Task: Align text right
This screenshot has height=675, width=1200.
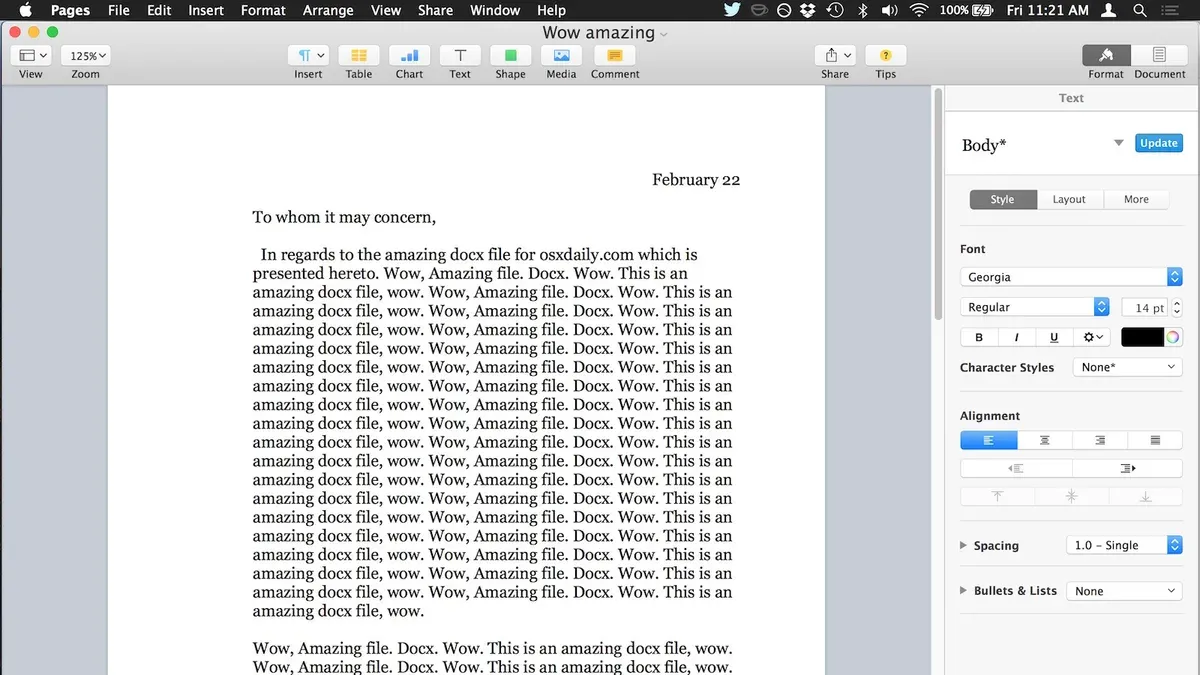Action: click(1100, 440)
